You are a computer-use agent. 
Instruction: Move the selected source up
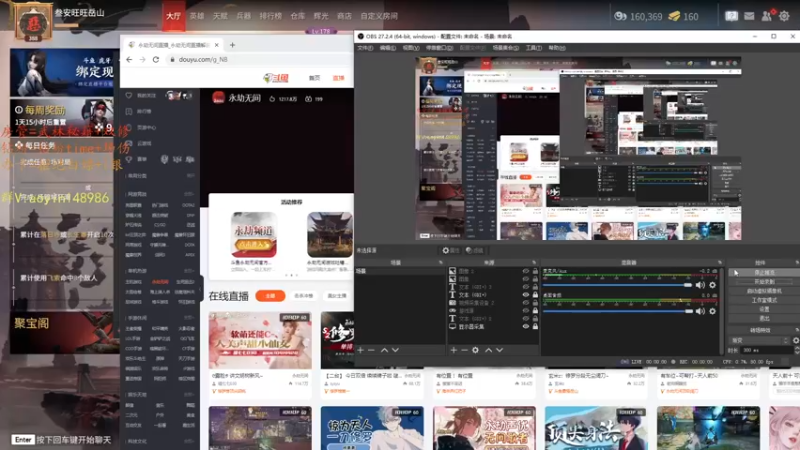click(488, 350)
